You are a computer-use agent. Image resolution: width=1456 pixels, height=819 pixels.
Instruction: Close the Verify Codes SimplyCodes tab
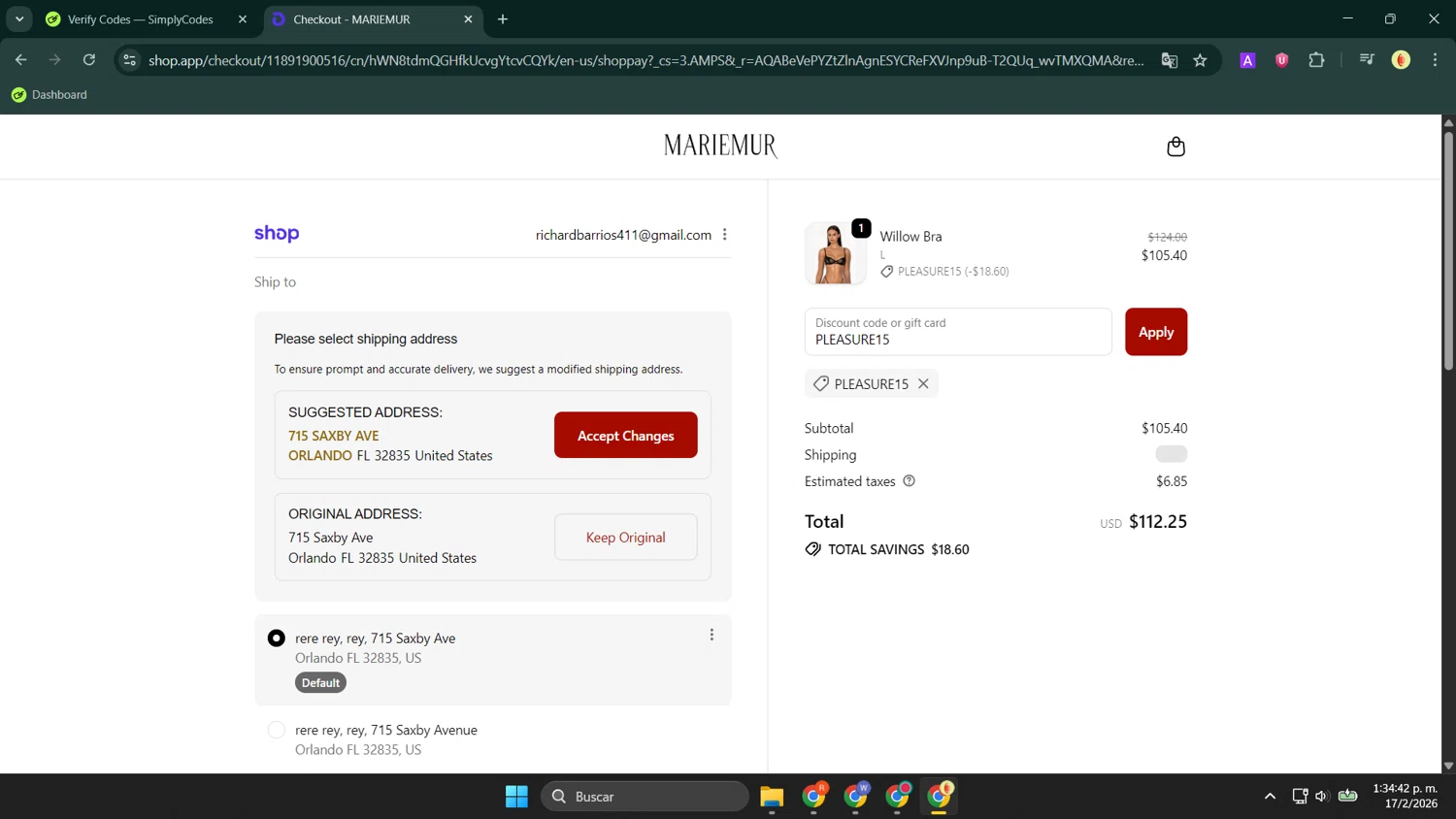coord(243,19)
